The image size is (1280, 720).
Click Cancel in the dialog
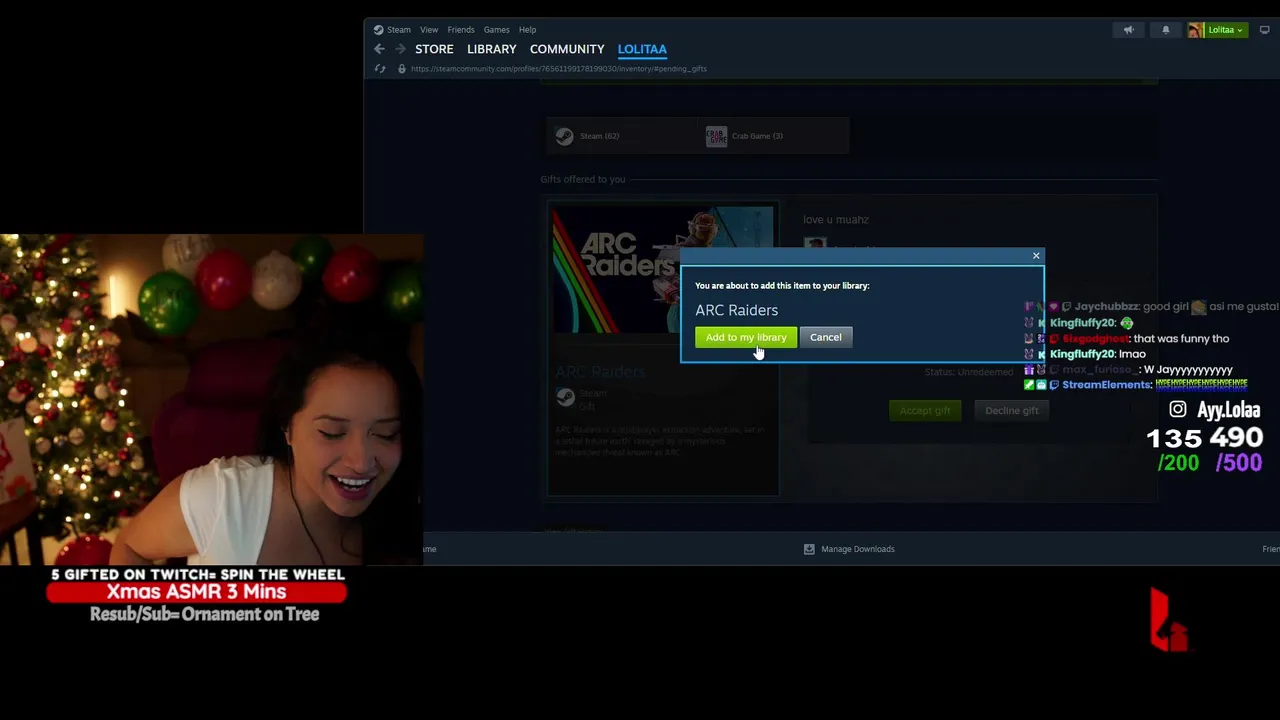tap(826, 337)
